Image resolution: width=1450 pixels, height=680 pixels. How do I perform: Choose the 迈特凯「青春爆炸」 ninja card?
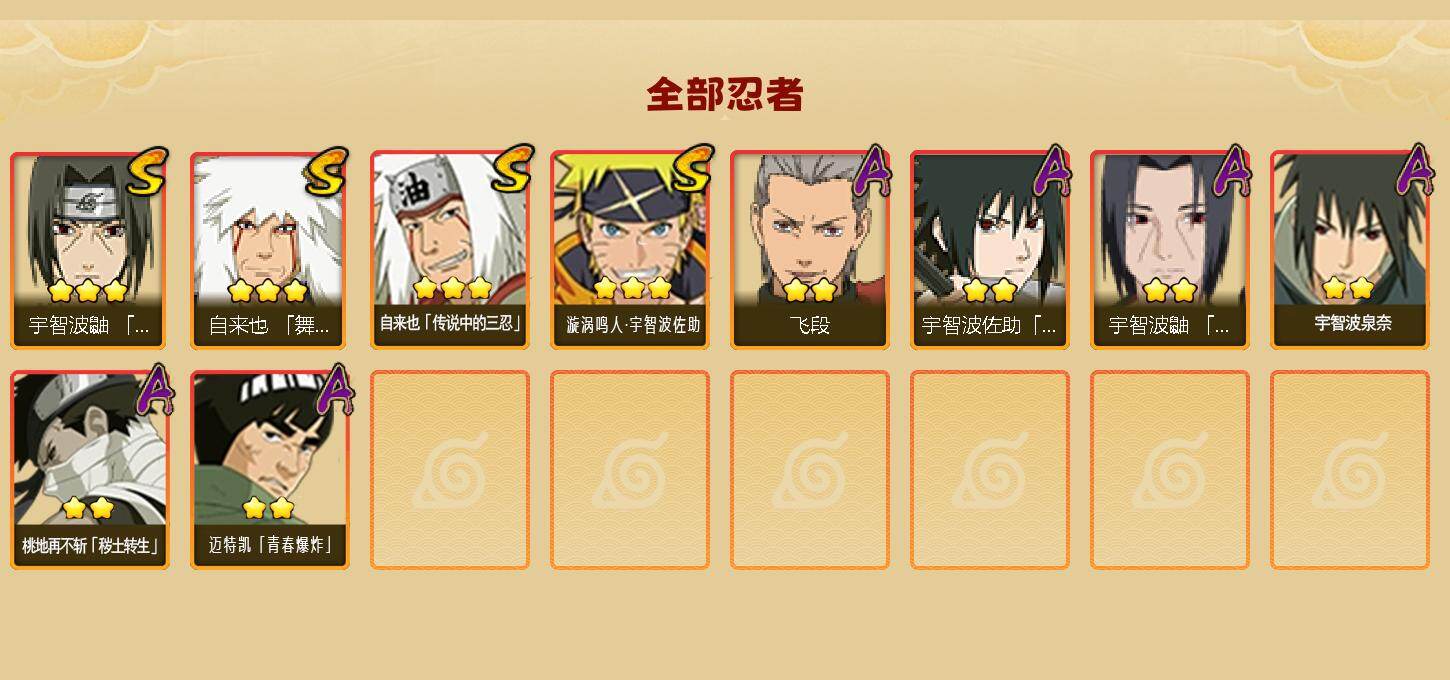pyautogui.click(x=269, y=470)
